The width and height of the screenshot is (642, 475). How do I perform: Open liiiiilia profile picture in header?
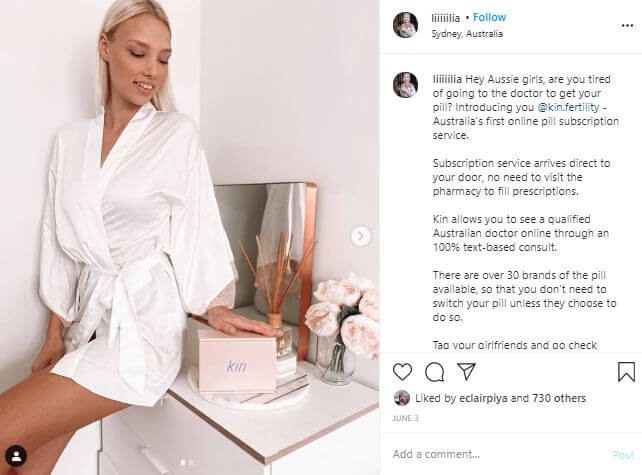click(405, 25)
